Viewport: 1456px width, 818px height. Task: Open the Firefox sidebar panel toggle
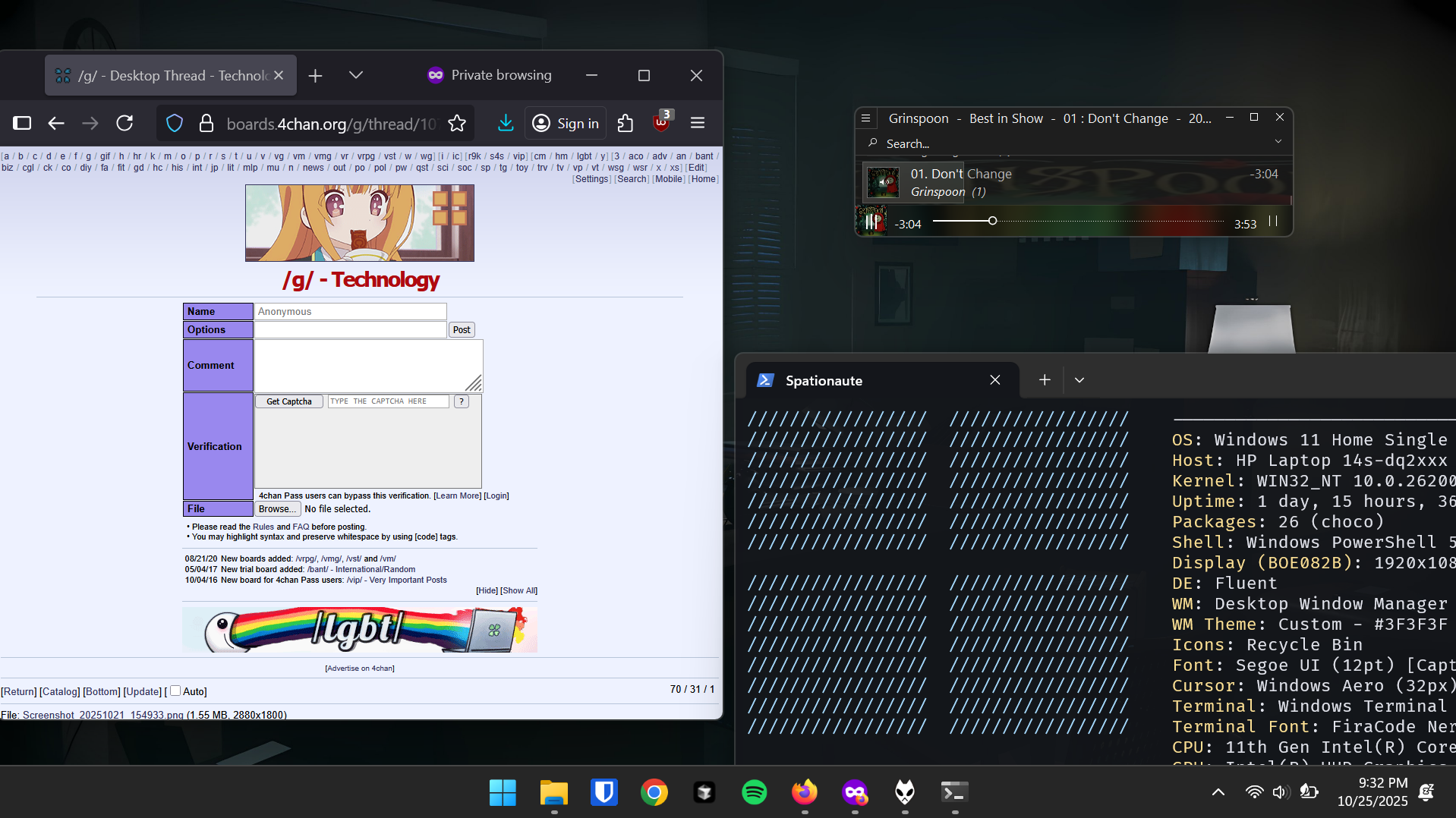(22, 123)
